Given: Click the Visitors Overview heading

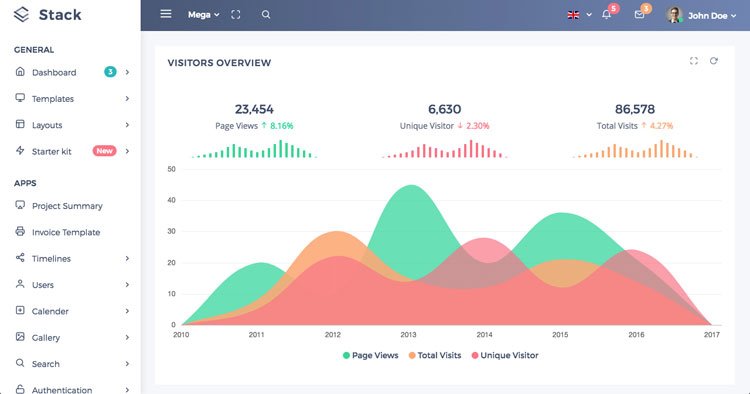Looking at the screenshot, I should tap(219, 63).
